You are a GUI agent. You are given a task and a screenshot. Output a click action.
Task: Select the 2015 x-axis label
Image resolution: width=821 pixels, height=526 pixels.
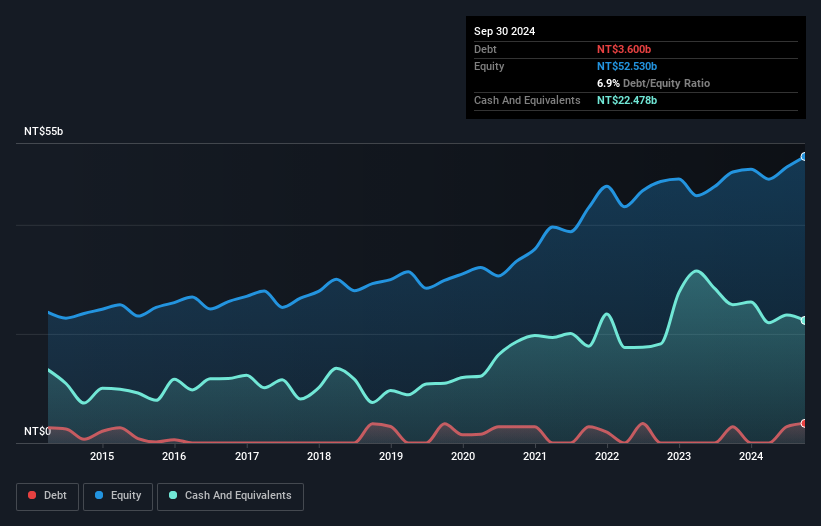click(102, 456)
